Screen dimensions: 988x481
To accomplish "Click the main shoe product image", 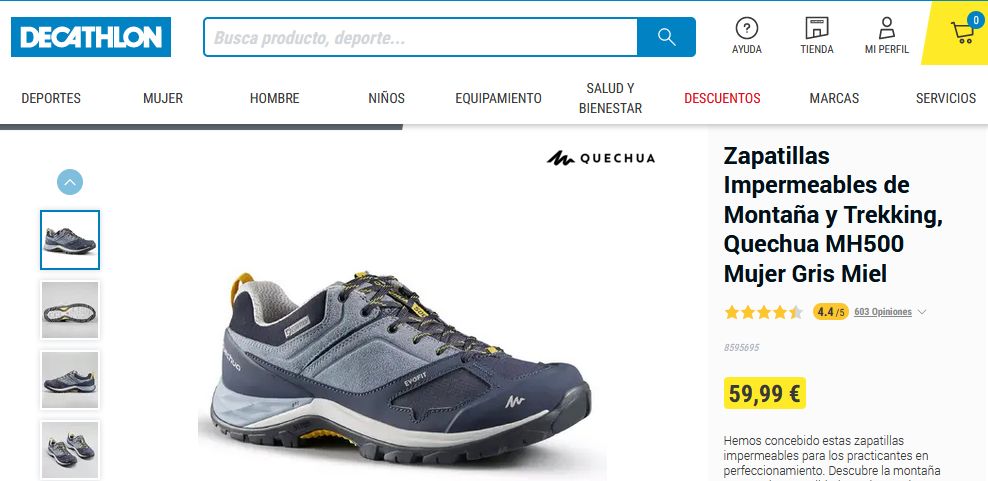I will 395,367.
